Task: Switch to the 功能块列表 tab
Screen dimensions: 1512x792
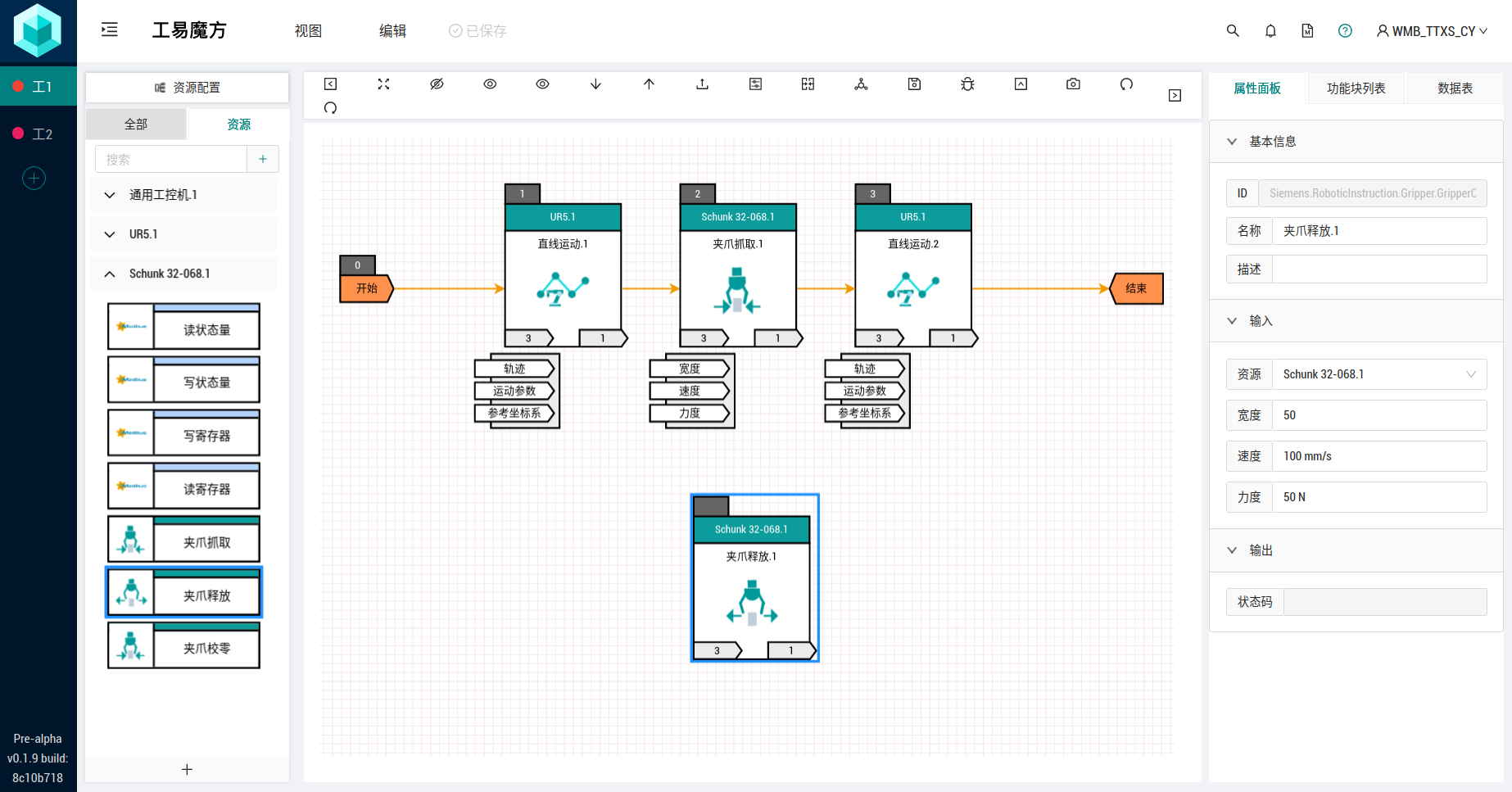Action: [x=1356, y=88]
